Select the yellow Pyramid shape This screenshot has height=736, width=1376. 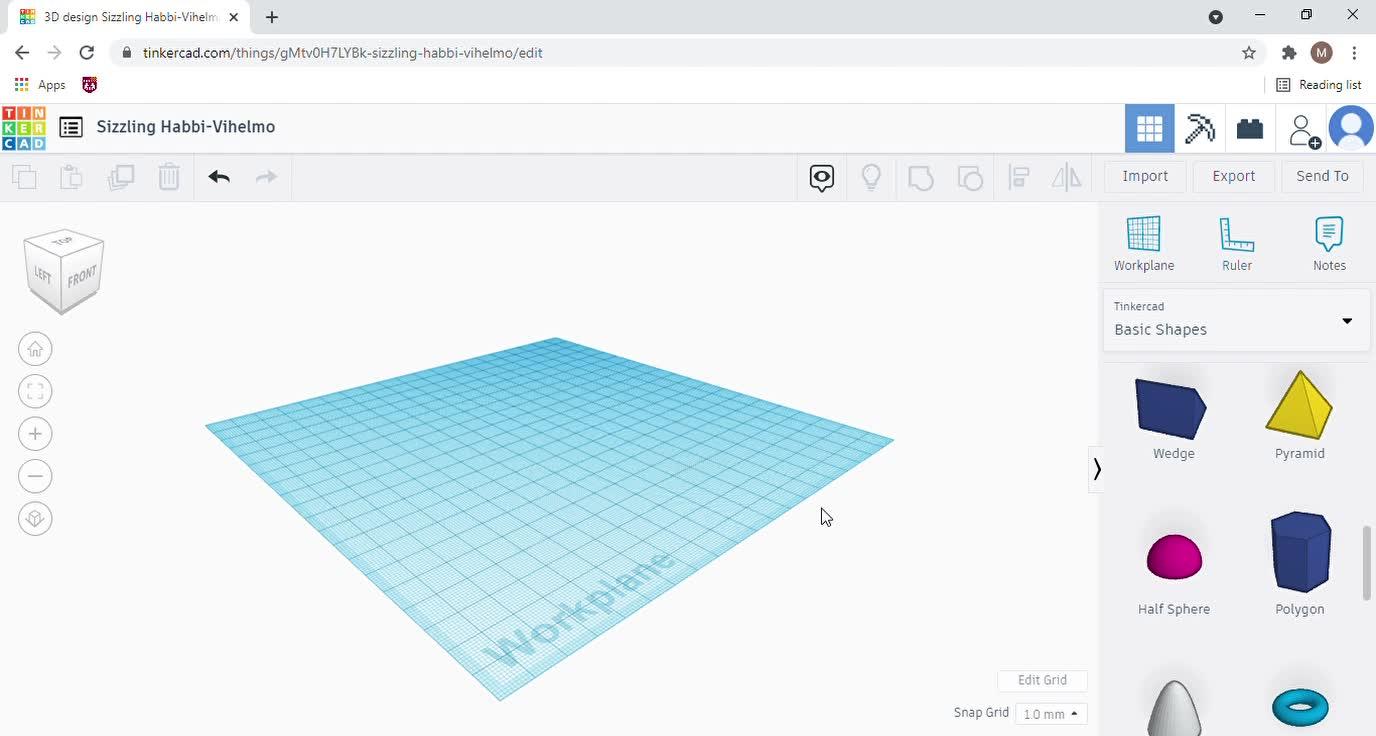point(1299,406)
